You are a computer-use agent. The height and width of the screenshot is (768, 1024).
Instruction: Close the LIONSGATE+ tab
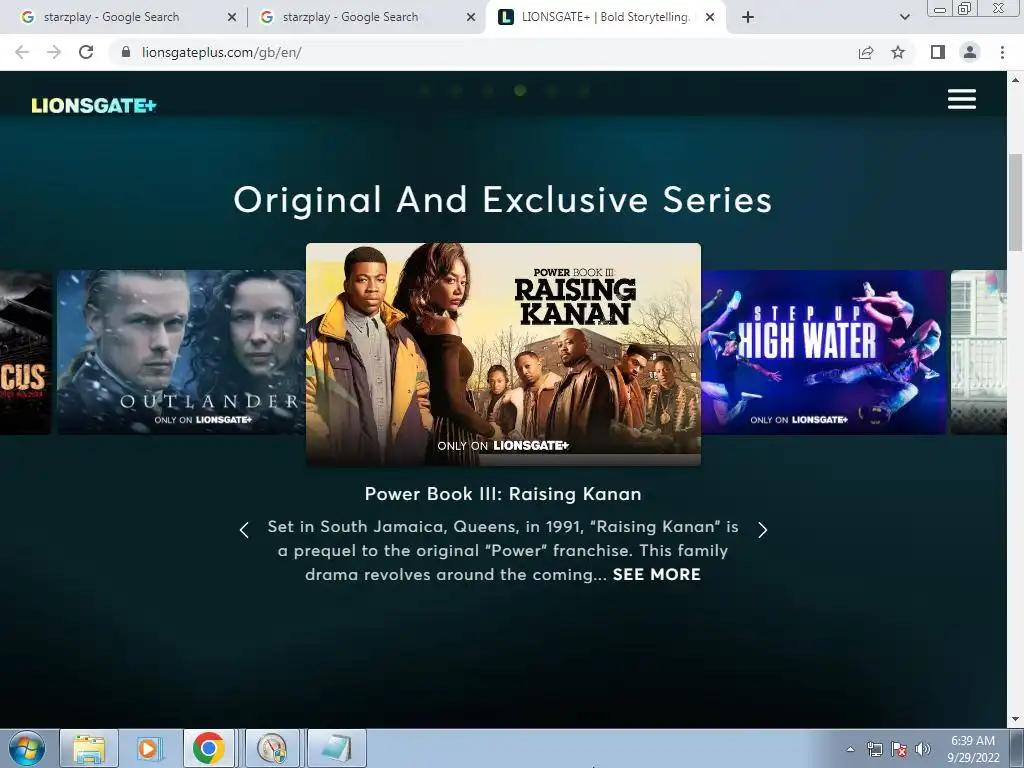(710, 17)
